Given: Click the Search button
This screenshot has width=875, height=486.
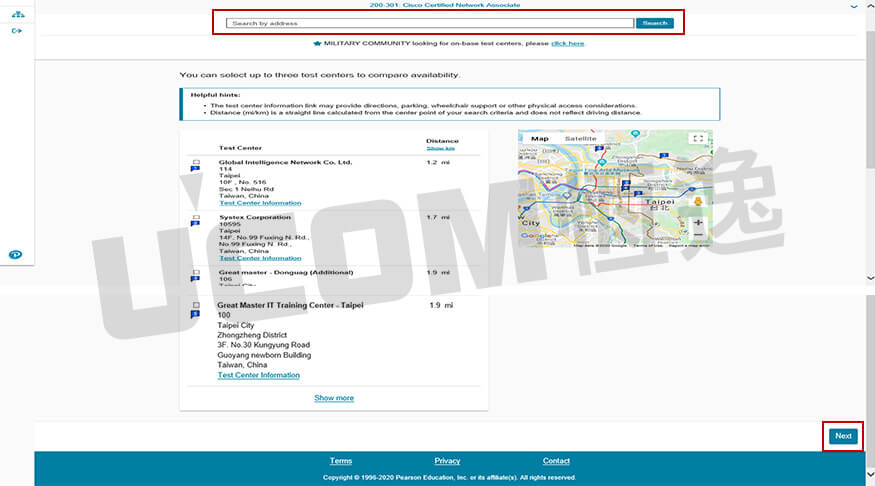Looking at the screenshot, I should [655, 23].
